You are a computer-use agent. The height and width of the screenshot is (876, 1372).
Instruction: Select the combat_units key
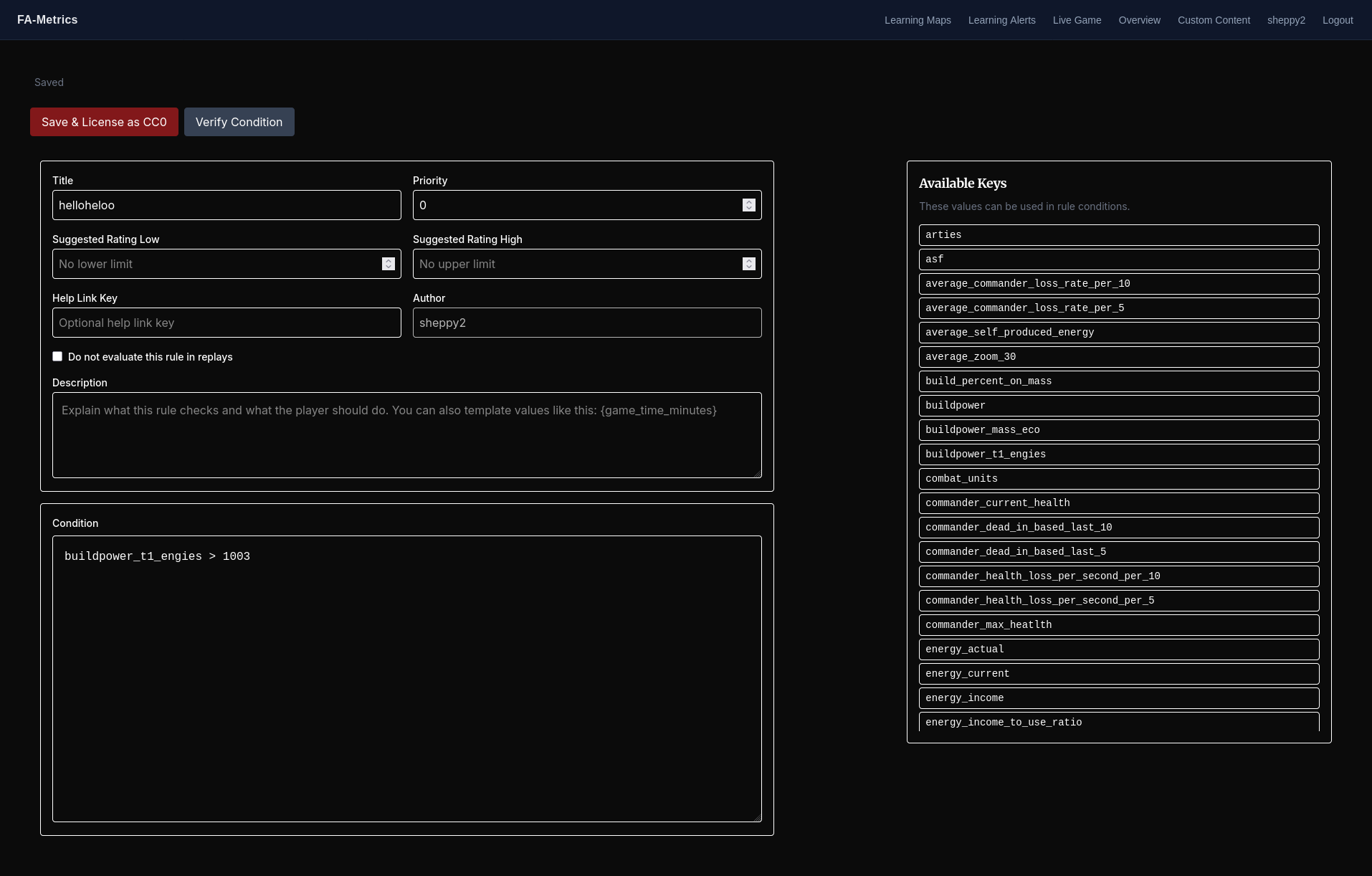(1119, 479)
